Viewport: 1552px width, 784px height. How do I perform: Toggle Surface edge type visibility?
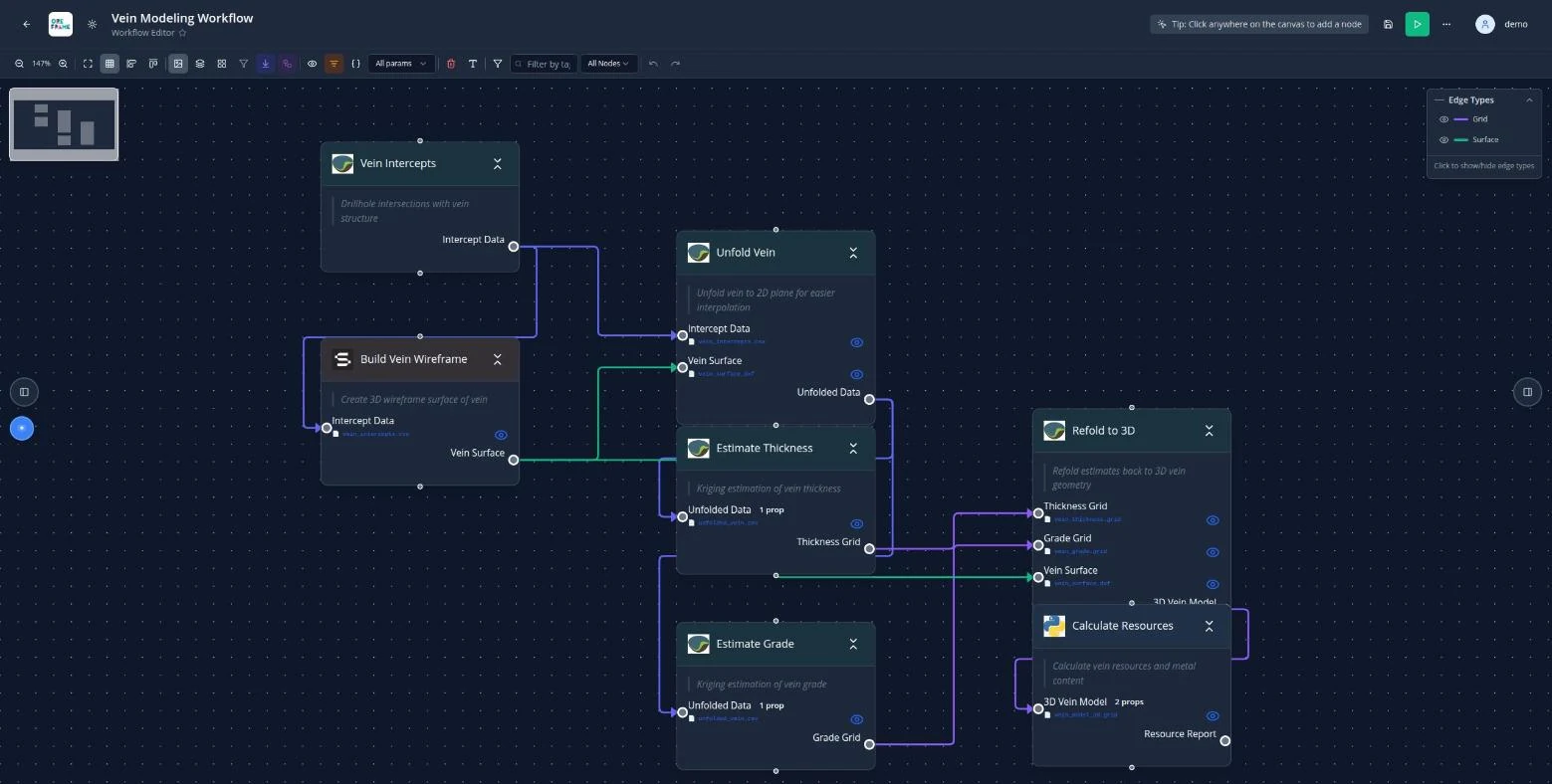(x=1444, y=139)
